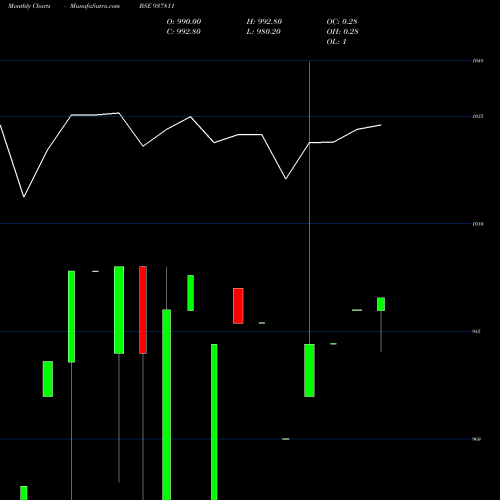
Task: Click the 1048 price axis label
Action: click(478, 61)
